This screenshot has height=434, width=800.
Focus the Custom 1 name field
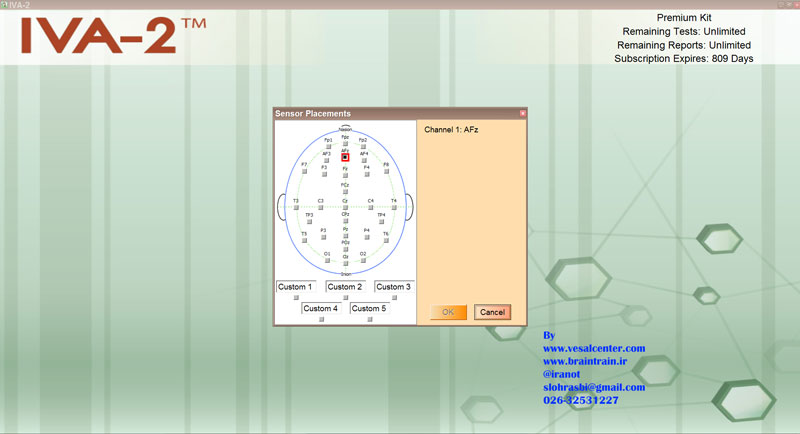coord(296,287)
